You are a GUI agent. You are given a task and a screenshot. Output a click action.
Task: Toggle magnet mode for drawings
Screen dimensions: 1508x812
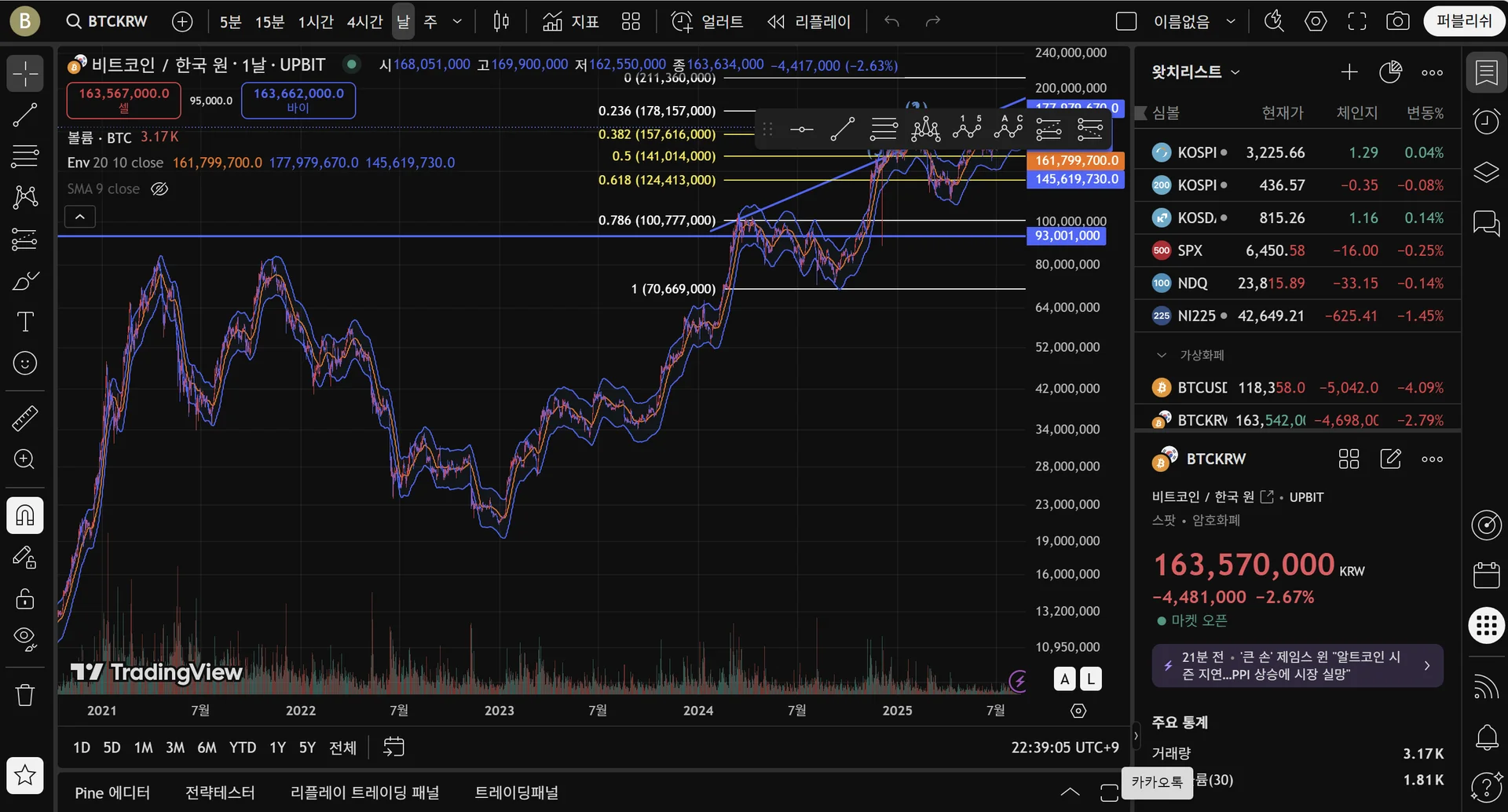point(25,515)
